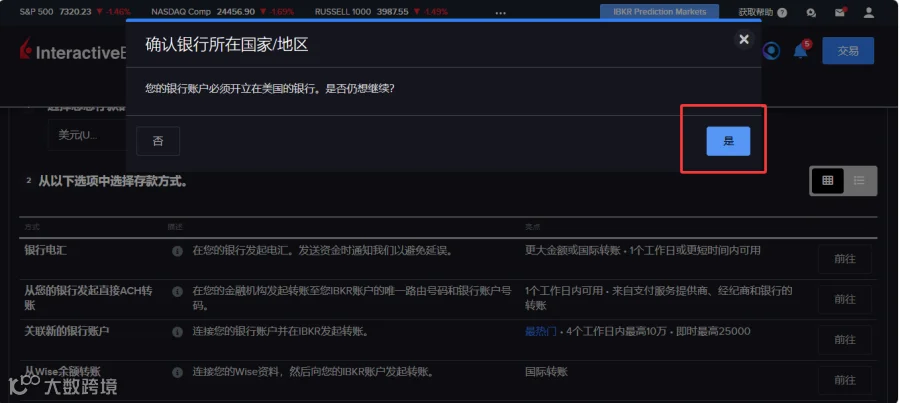The width and height of the screenshot is (900, 403).
Task: Select the 银行电汇 method name
Action: (x=45, y=250)
